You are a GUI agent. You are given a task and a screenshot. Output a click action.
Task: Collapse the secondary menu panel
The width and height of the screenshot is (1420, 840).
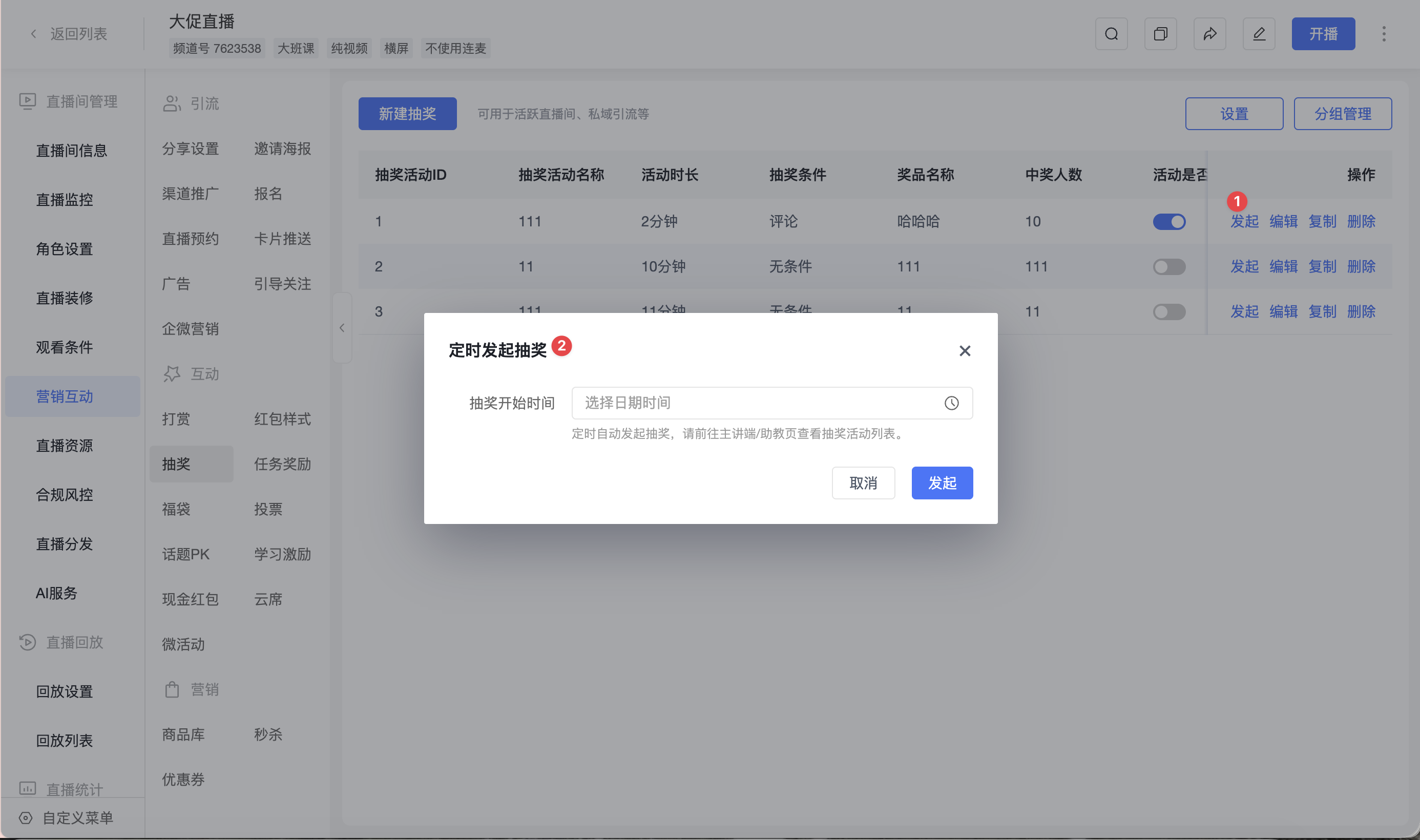(x=342, y=328)
